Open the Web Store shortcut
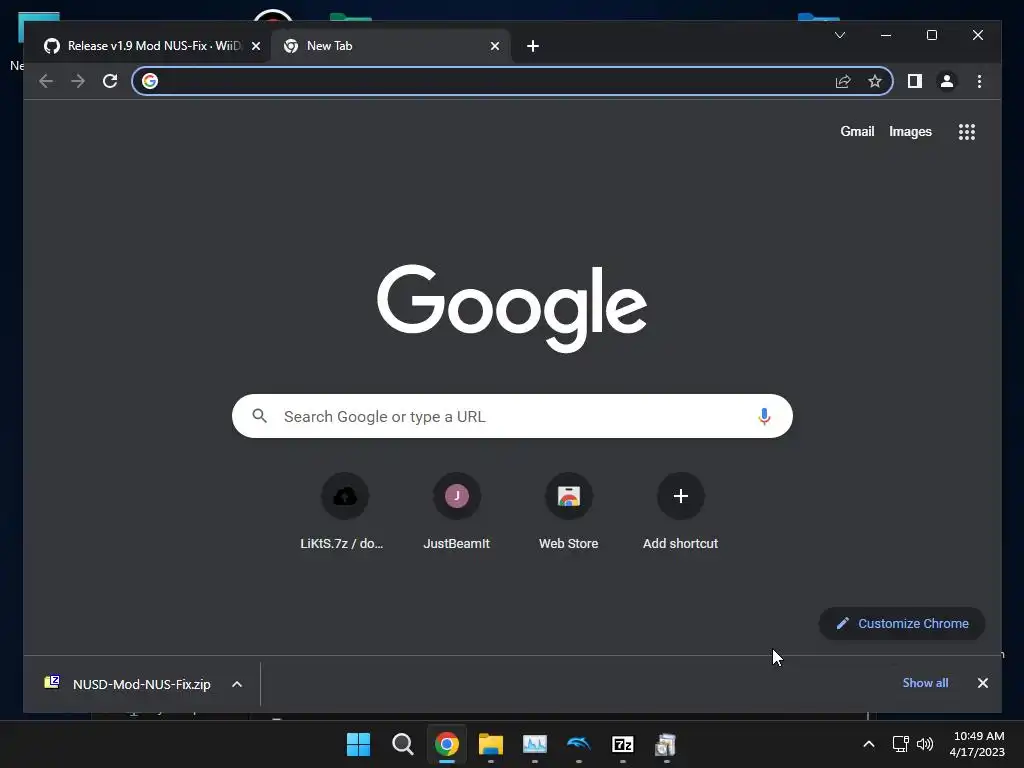1024x768 pixels. pos(568,511)
